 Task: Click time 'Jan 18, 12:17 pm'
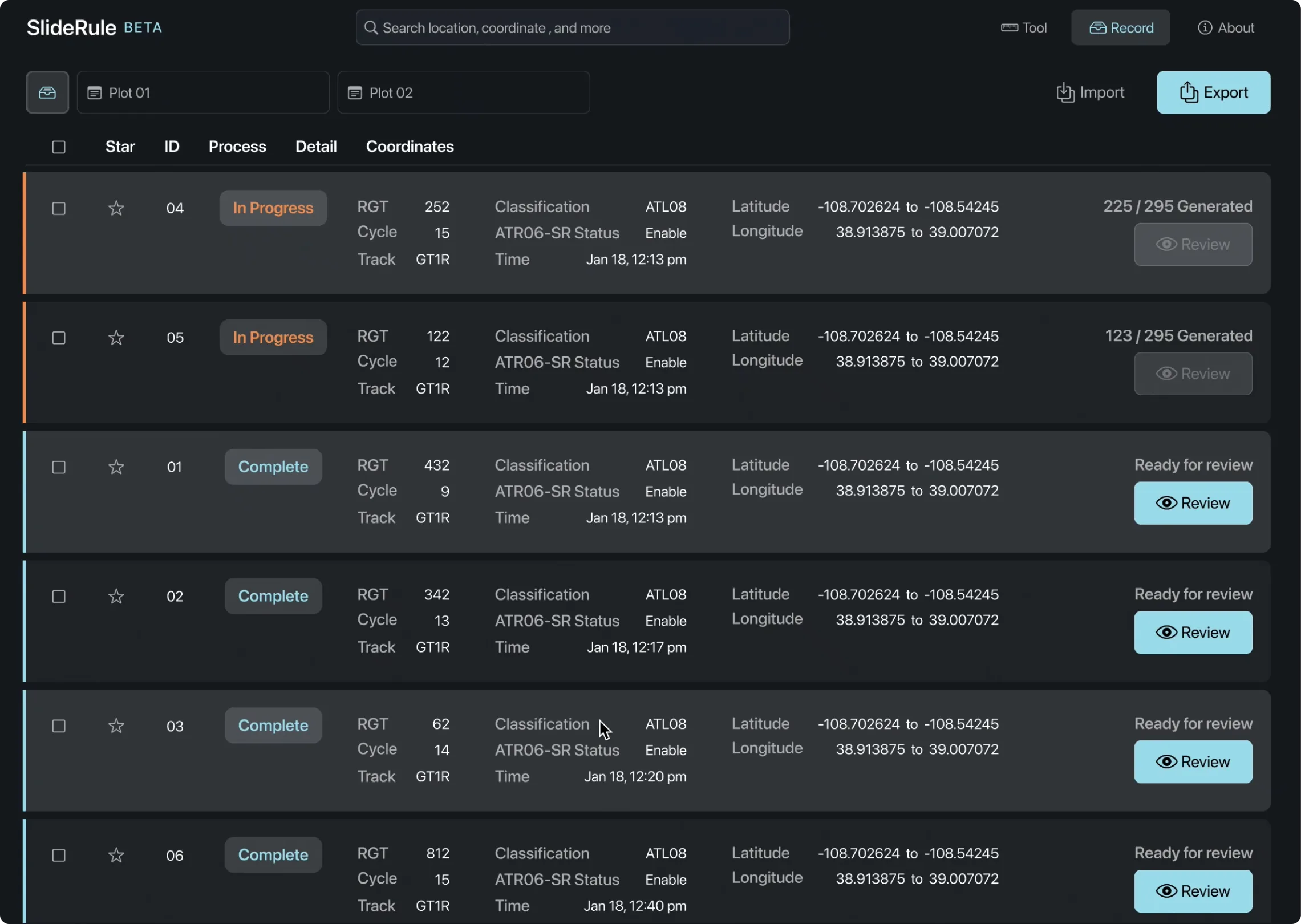pos(637,648)
